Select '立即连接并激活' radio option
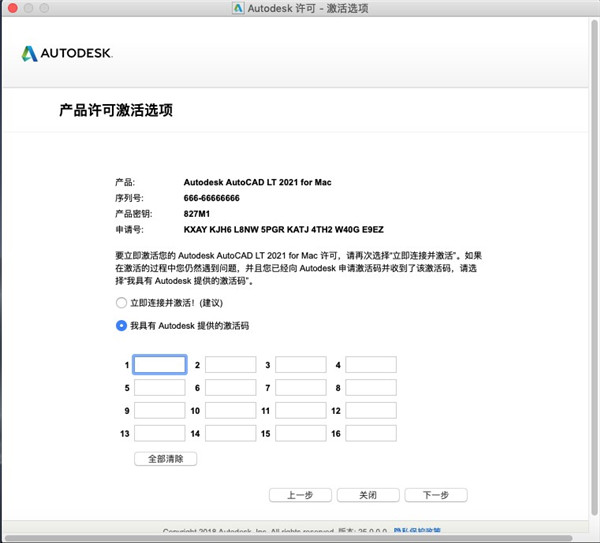Image resolution: width=600 pixels, height=543 pixels. 121,303
